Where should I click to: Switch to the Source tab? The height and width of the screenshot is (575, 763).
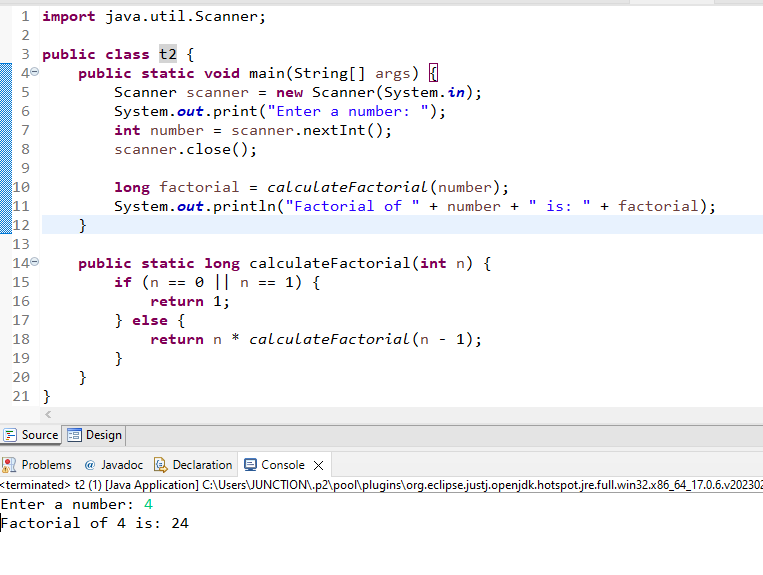pos(31,435)
